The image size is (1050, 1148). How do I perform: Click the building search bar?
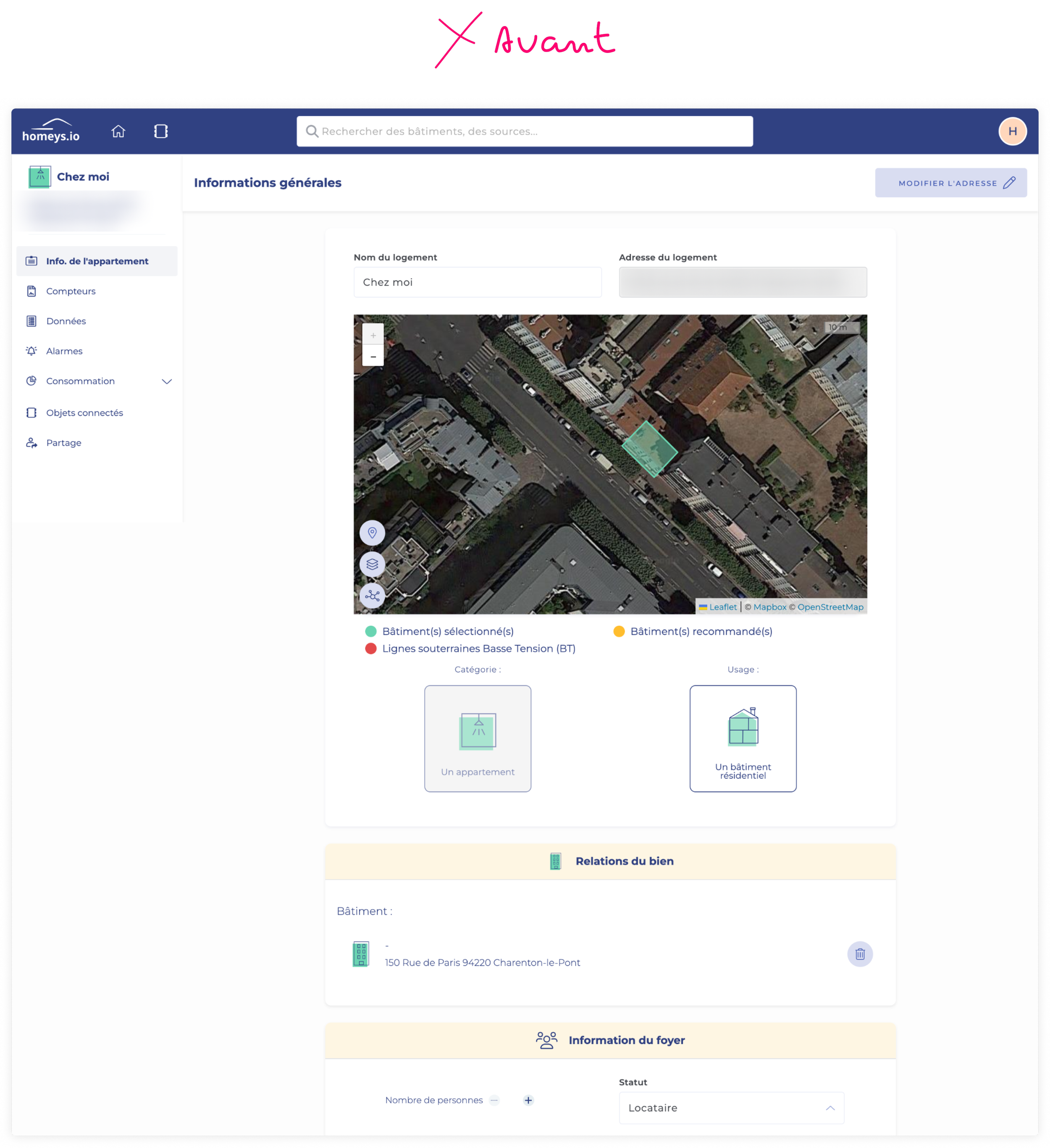click(525, 131)
